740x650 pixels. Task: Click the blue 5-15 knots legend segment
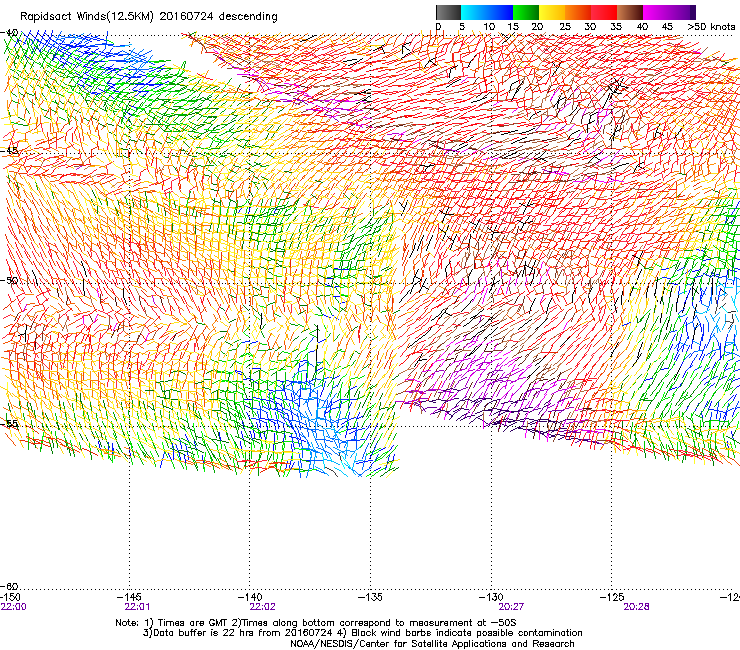pyautogui.click(x=487, y=12)
